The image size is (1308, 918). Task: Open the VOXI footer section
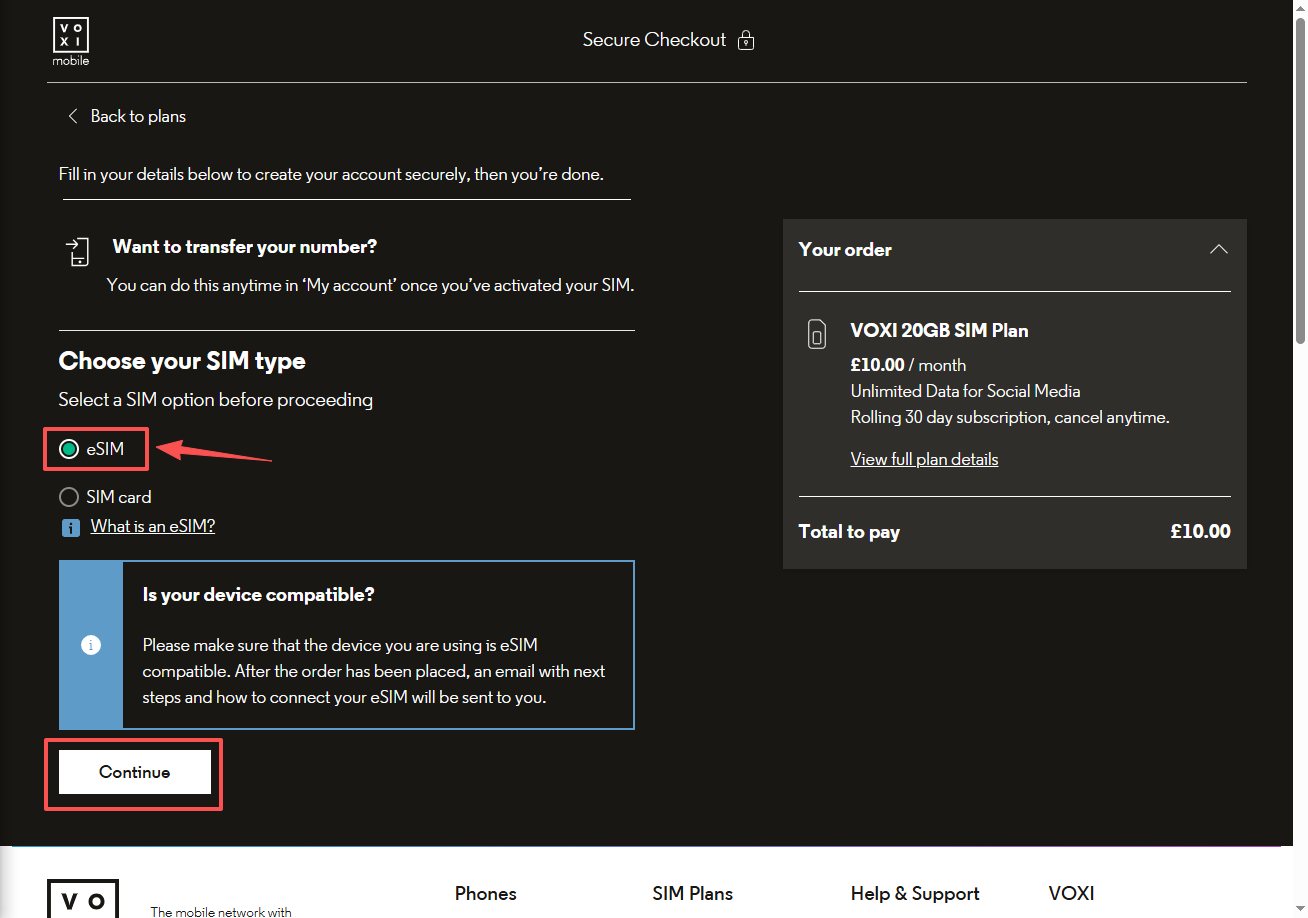pos(1071,894)
